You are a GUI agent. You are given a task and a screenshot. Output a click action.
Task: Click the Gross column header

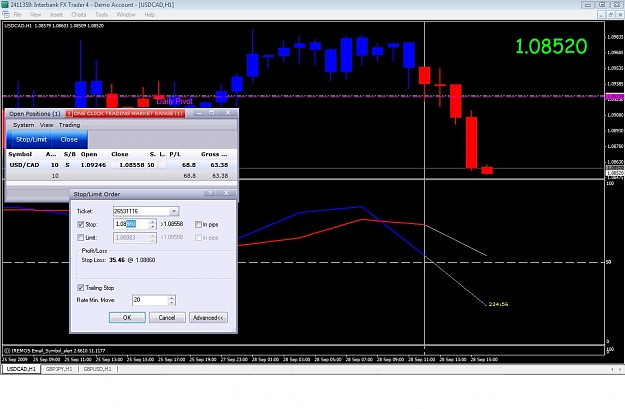point(214,154)
